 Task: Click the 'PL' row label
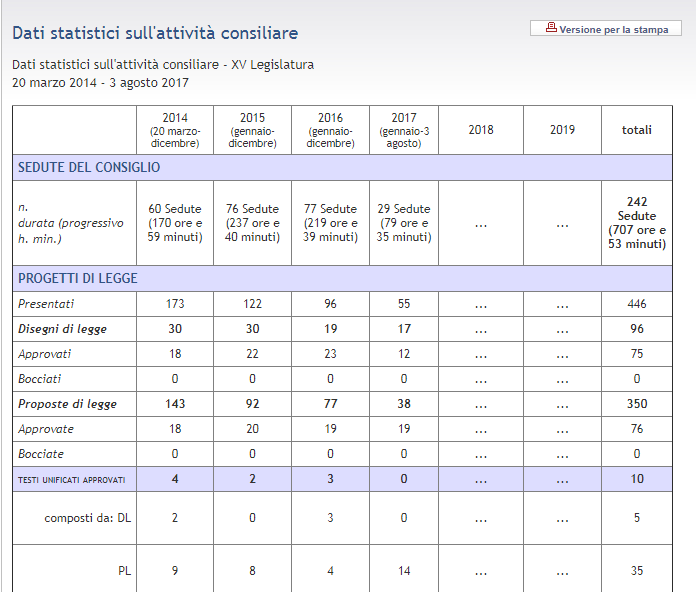(124, 571)
